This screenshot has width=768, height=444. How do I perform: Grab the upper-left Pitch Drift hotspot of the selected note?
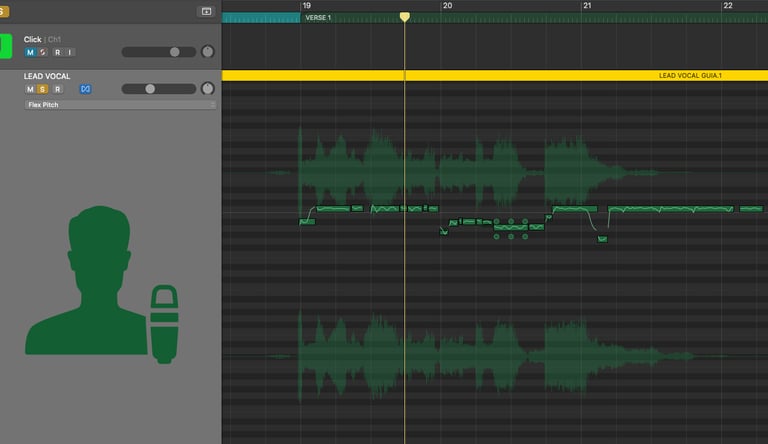[x=497, y=221]
